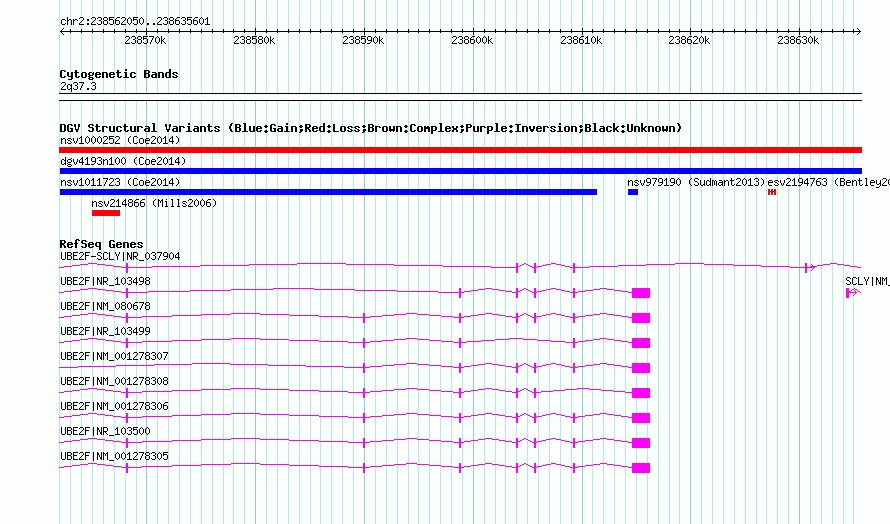890x524 pixels.
Task: Click the last exon block of UBE2F|NR_103498
Action: coord(641,293)
